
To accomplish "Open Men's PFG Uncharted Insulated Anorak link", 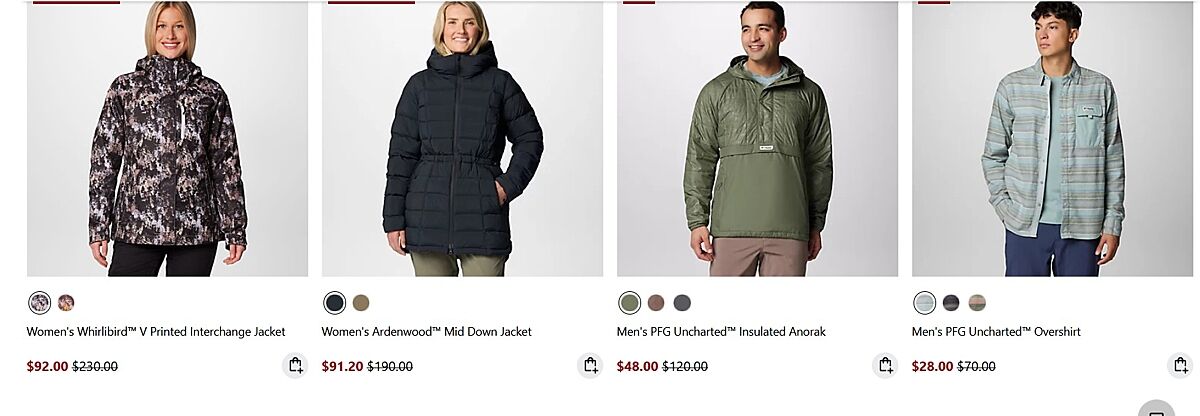I will point(721,332).
